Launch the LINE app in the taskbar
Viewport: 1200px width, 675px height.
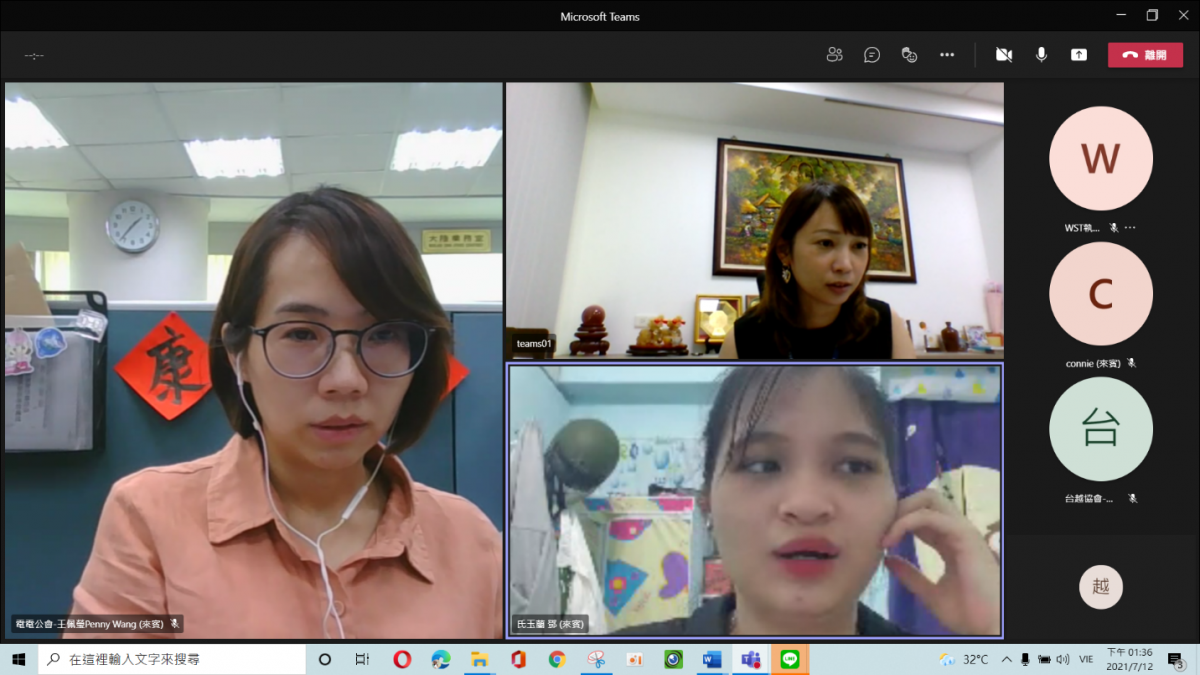789,660
